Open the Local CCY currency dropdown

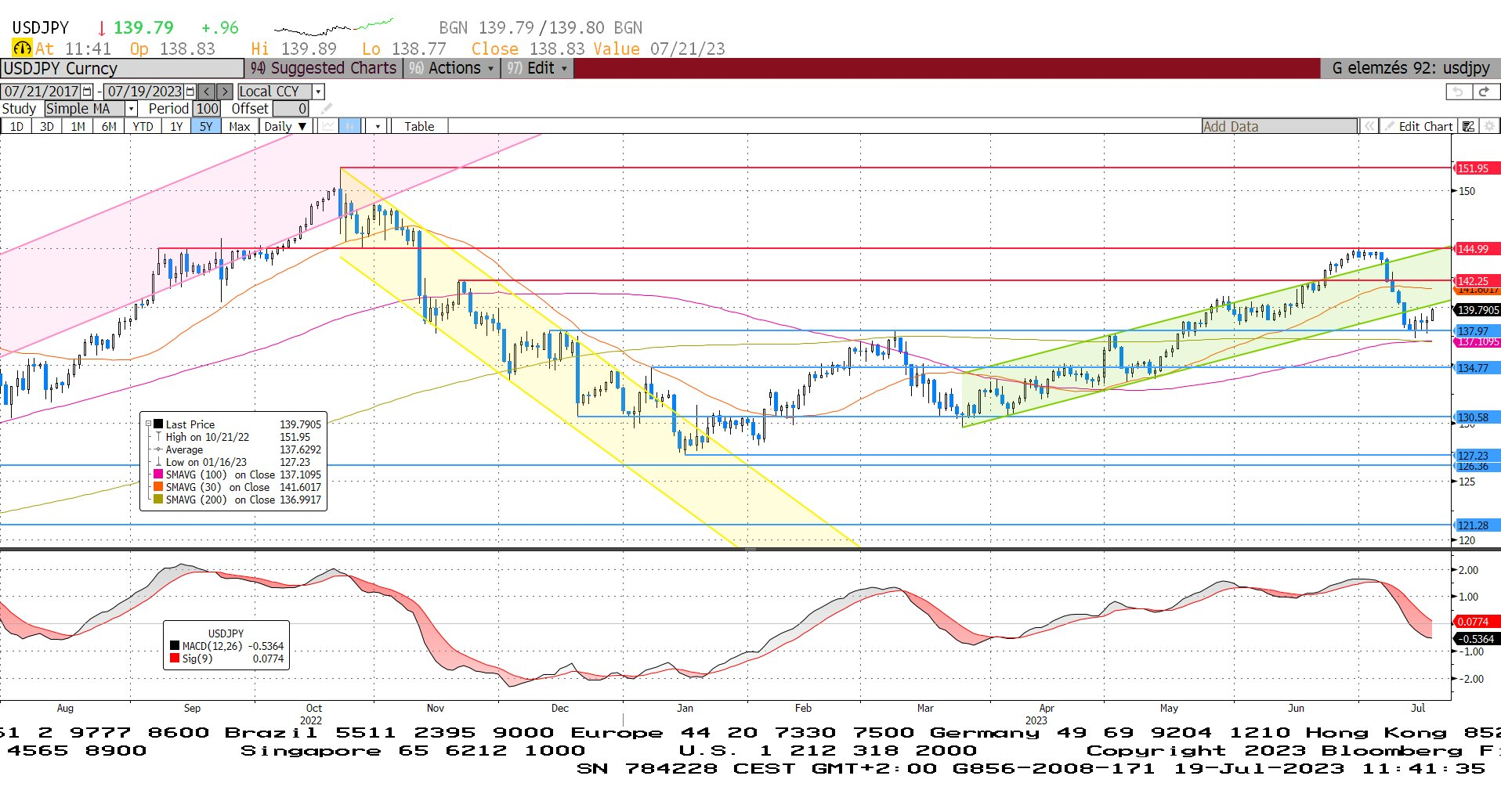318,92
